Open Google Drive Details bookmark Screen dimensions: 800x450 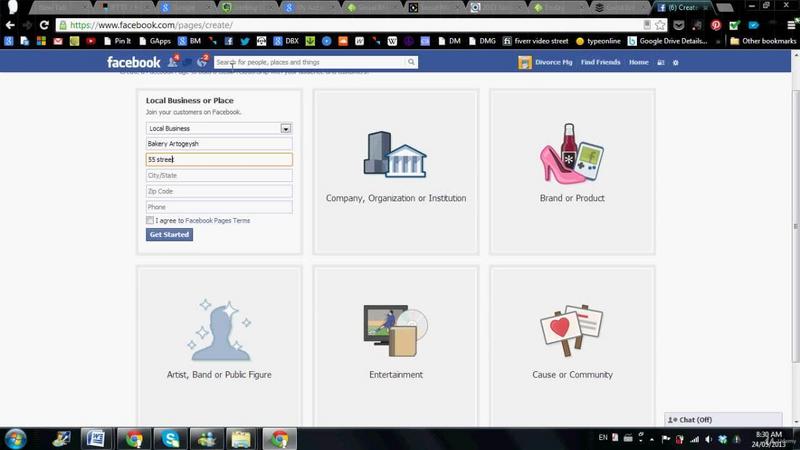pos(667,41)
